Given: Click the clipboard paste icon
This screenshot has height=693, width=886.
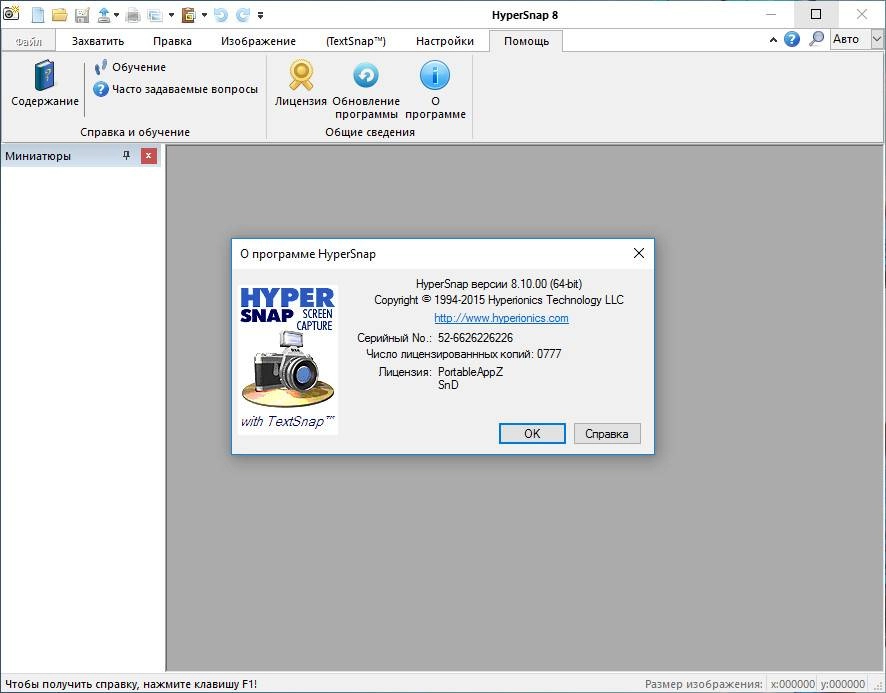Looking at the screenshot, I should pyautogui.click(x=189, y=15).
